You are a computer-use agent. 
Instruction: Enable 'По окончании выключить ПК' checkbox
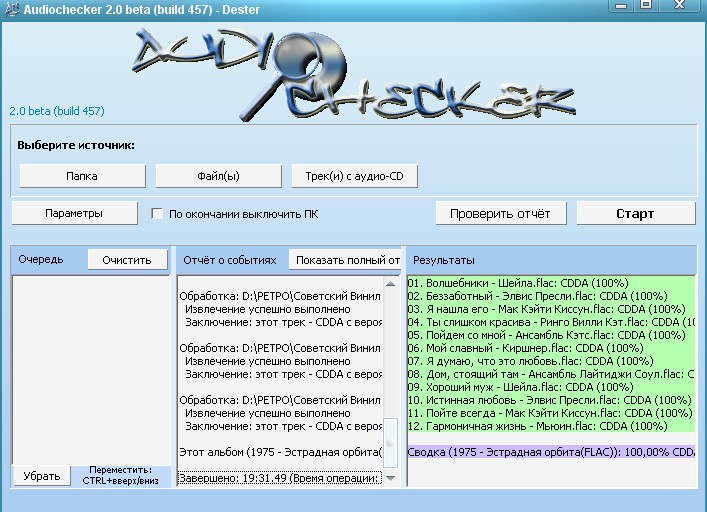(x=157, y=214)
